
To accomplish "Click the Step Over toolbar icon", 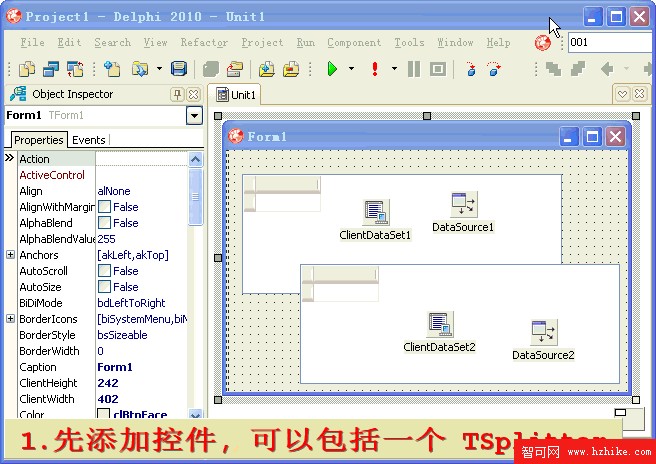I will [494, 69].
